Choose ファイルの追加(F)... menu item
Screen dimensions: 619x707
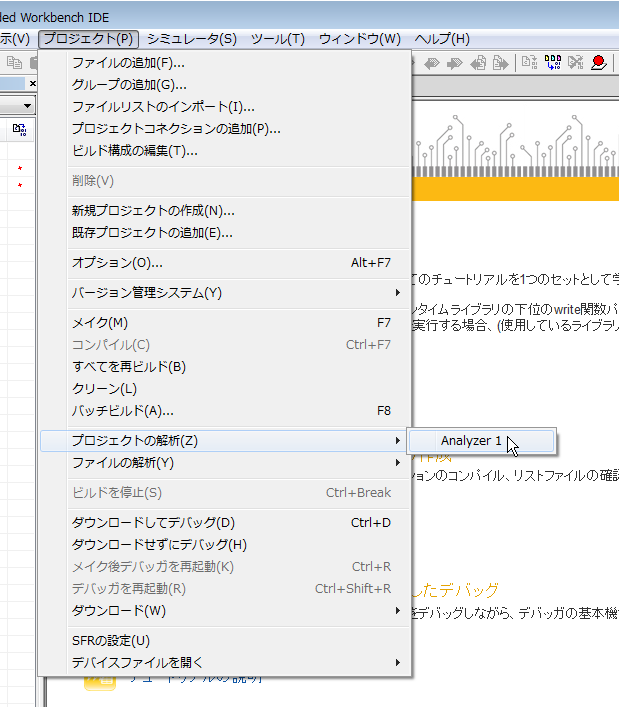[225, 63]
